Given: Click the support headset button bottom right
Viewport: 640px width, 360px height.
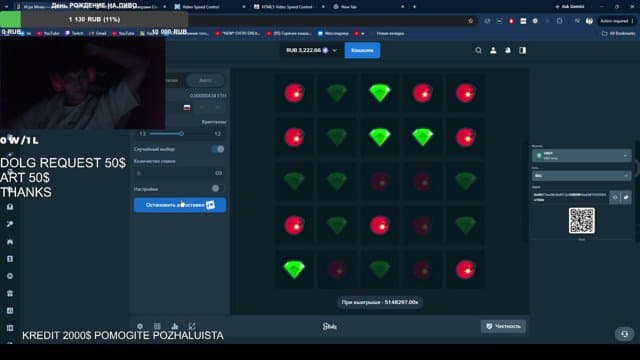Looking at the screenshot, I should (624, 334).
